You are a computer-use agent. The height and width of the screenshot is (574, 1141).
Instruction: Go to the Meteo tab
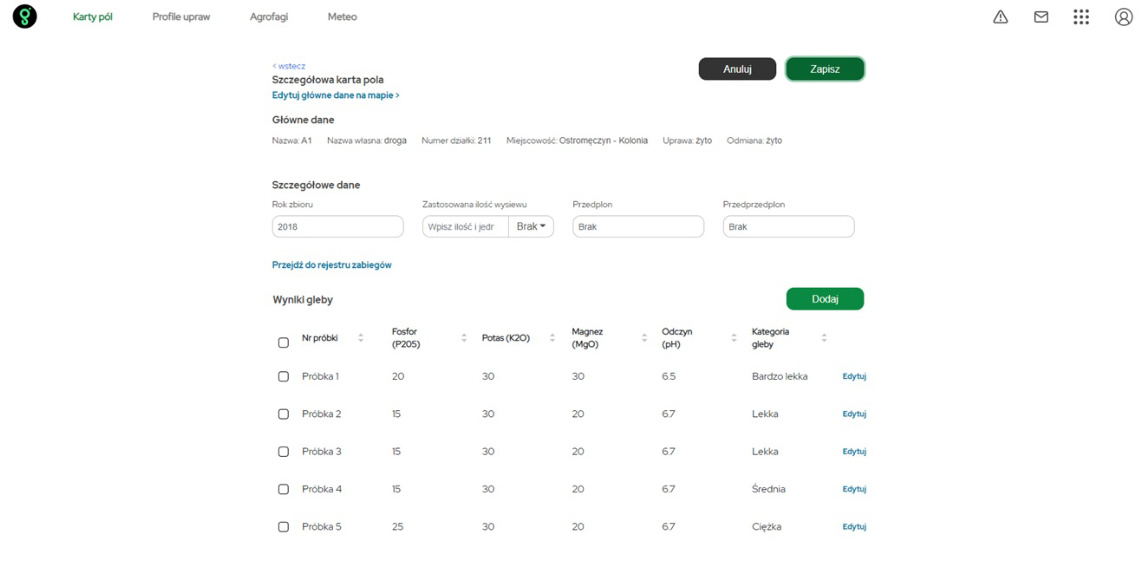(342, 17)
